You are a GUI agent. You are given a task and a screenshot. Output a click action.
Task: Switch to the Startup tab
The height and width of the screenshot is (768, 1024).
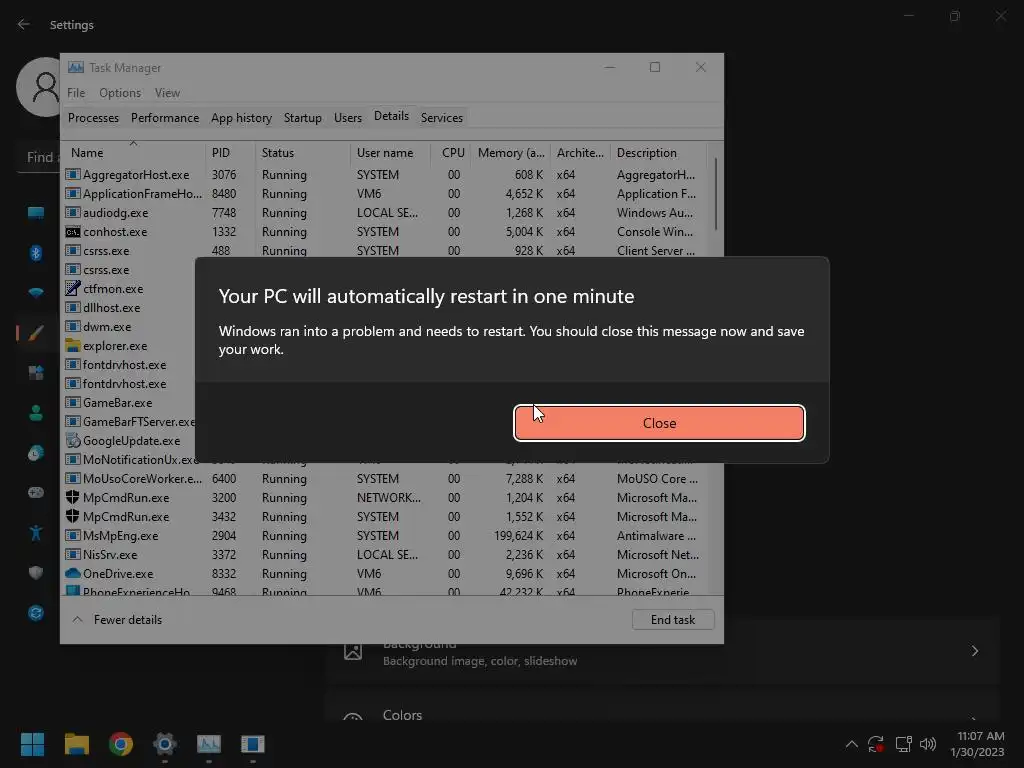coord(302,118)
